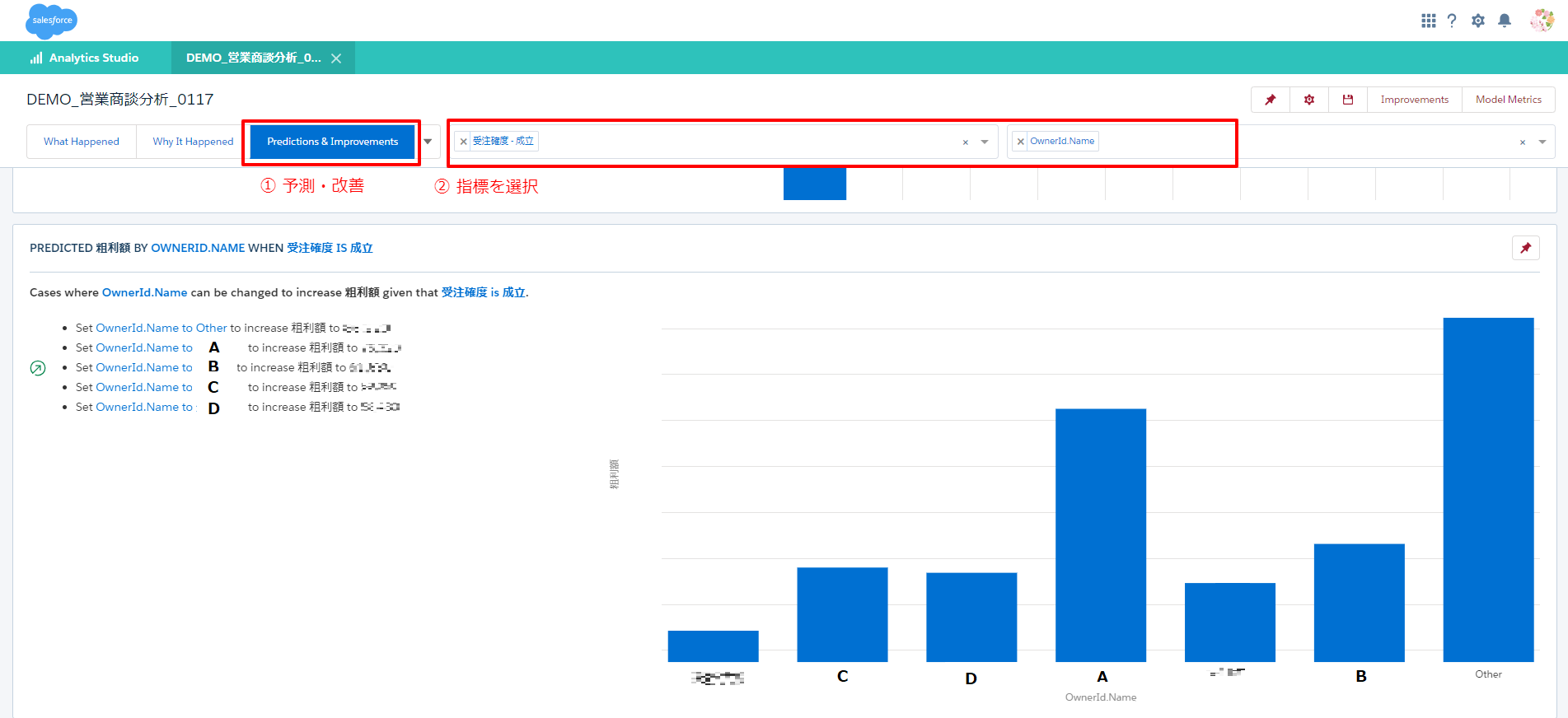Viewport: 1568px width, 718px height.
Task: Expand the dropdown arrow beside Predictions & Improvements
Action: 428,142
